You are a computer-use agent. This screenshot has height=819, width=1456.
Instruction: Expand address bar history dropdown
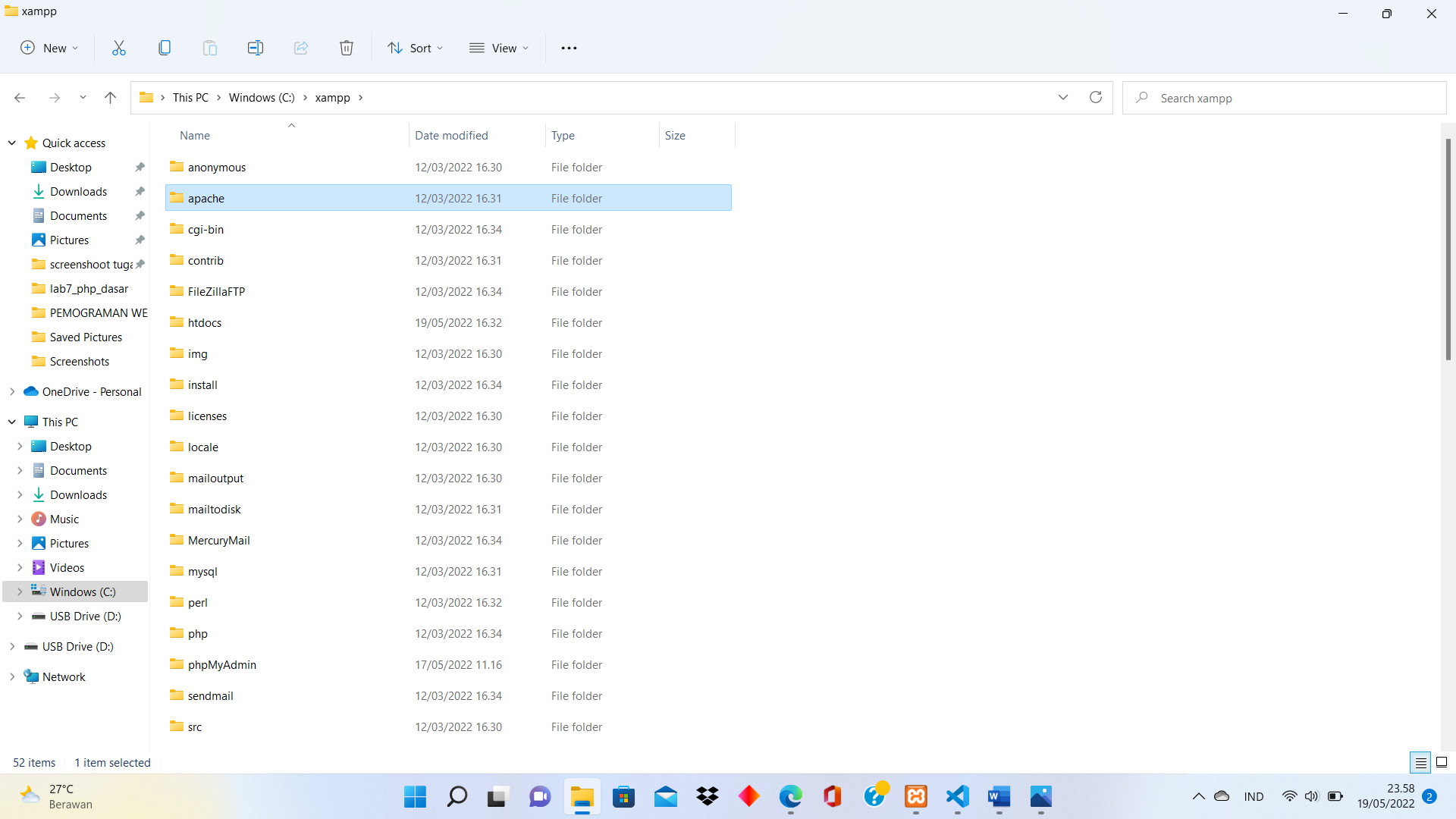click(x=1063, y=97)
